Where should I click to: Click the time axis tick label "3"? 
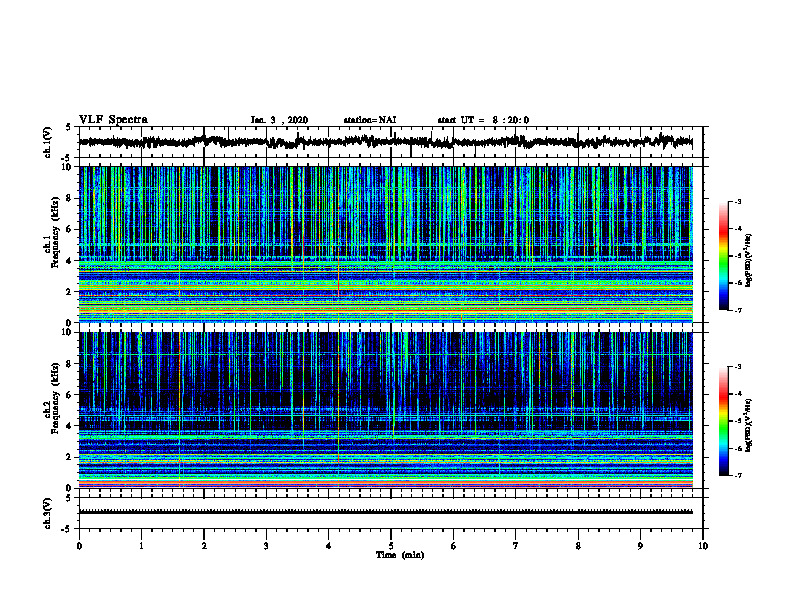pos(266,546)
